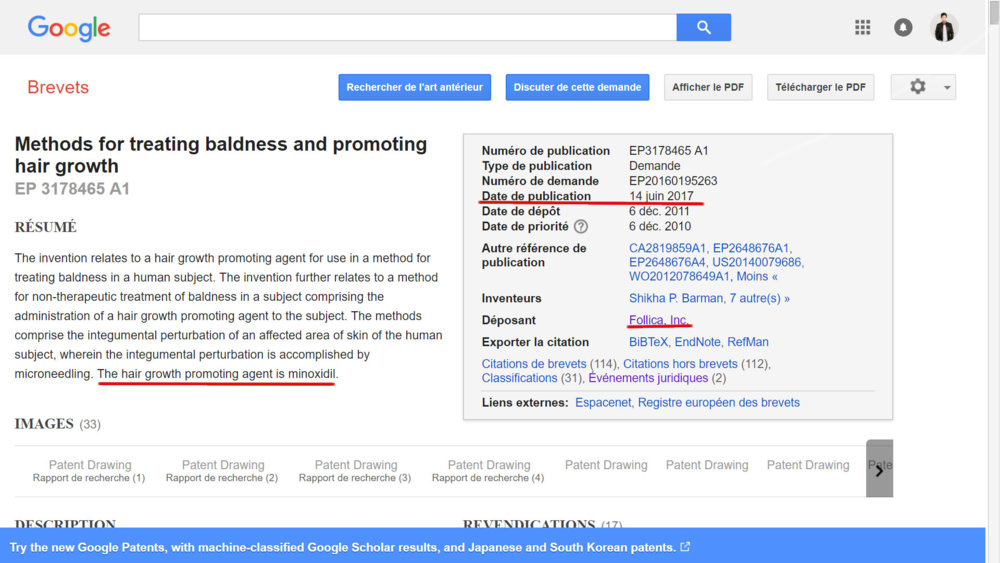Screen dimensions: 1000x563
Task: Open the Google apps grid
Action: [862, 28]
